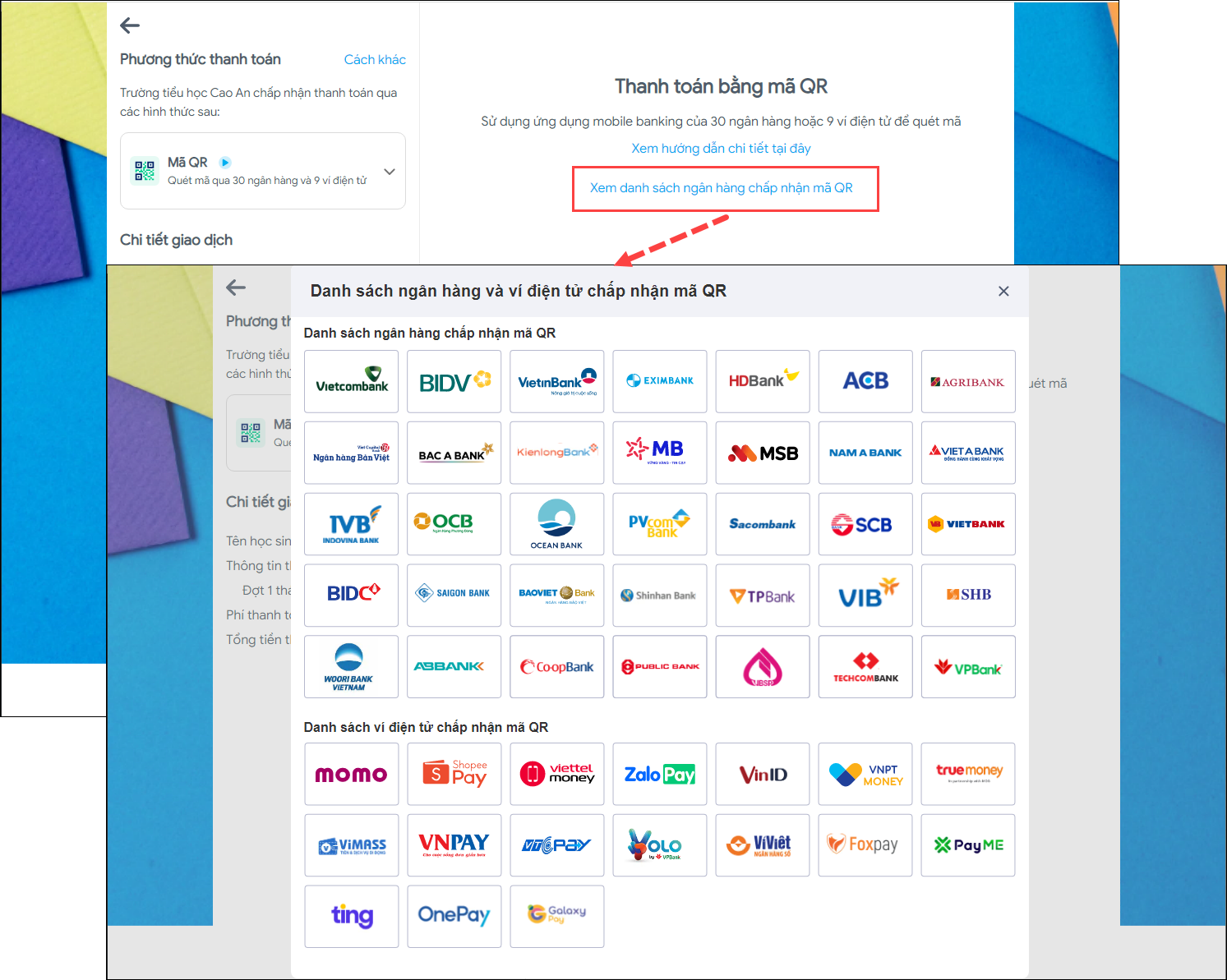
Task: Select the ShopeePay wallet logo
Action: tap(454, 774)
